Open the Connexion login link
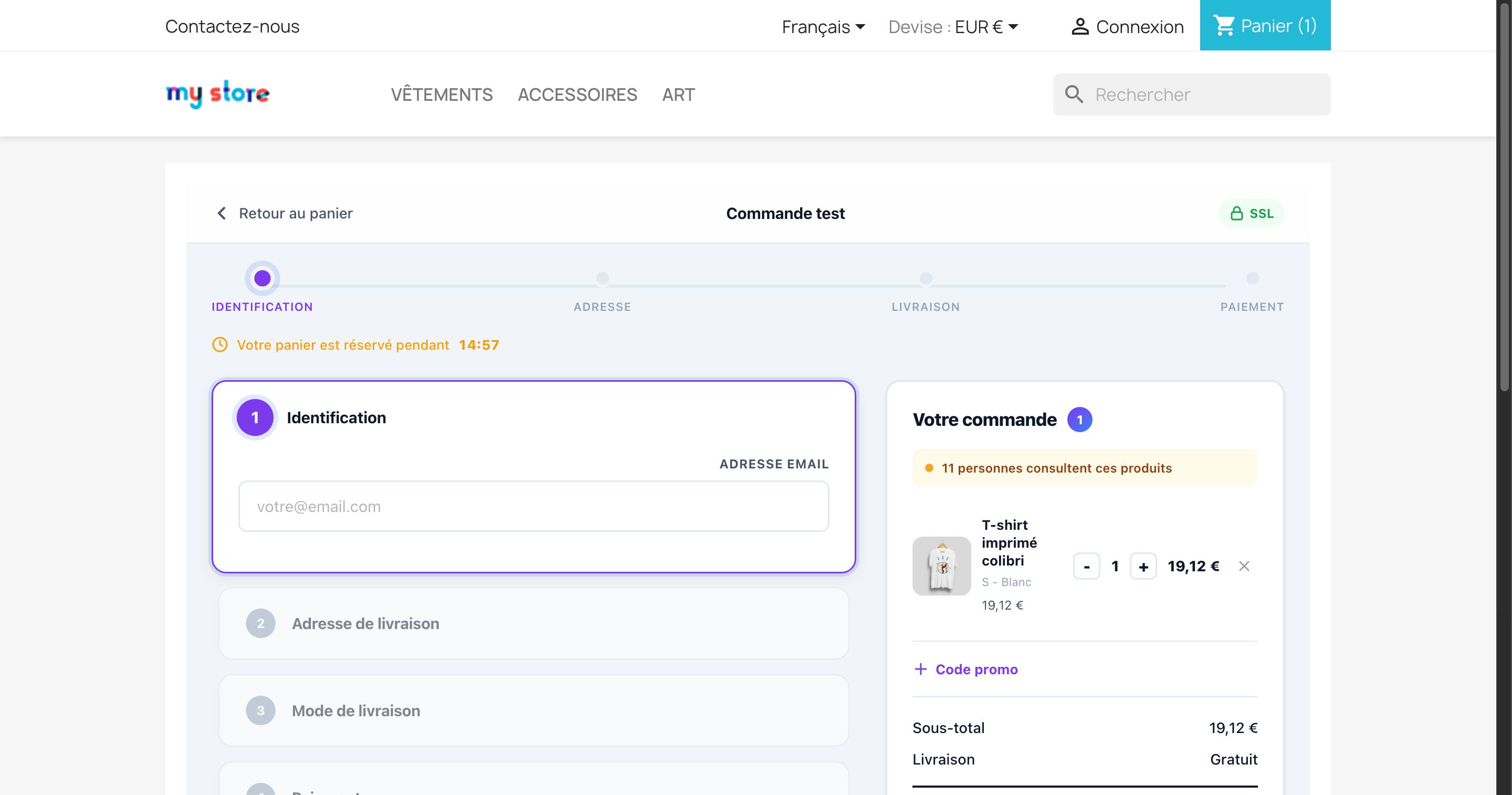Image resolution: width=1512 pixels, height=795 pixels. tap(1139, 27)
